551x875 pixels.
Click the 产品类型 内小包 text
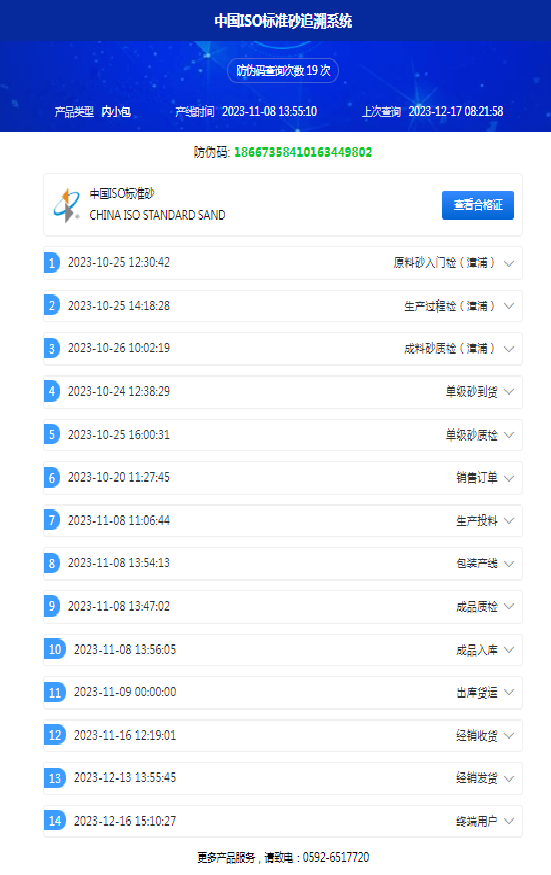coord(93,112)
